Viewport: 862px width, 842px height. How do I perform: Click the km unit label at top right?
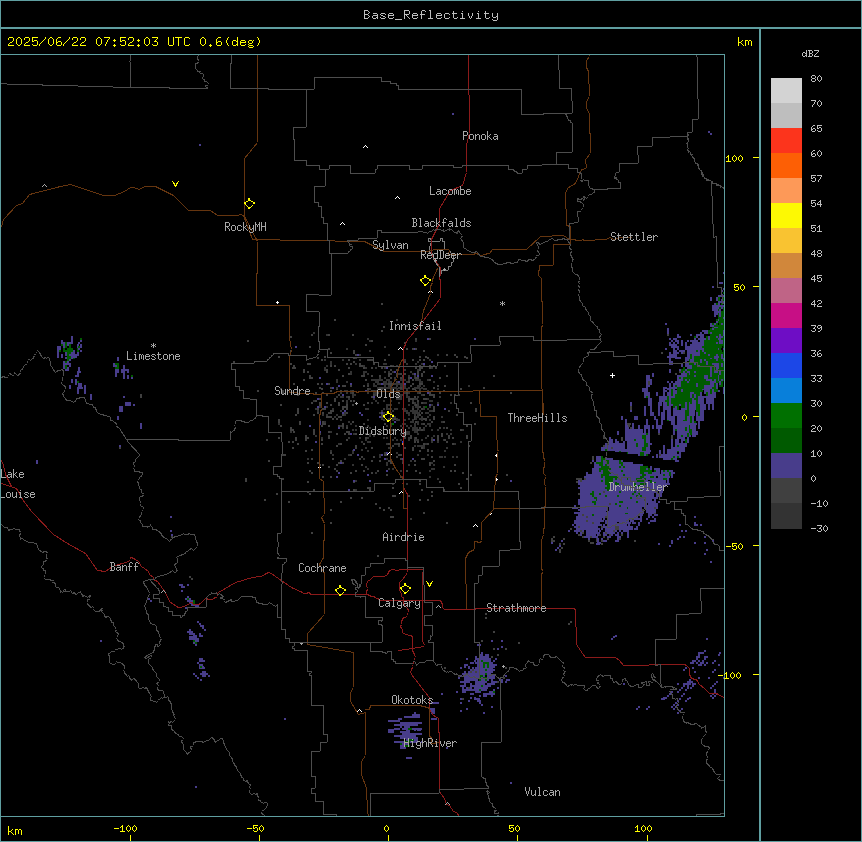pyautogui.click(x=744, y=42)
